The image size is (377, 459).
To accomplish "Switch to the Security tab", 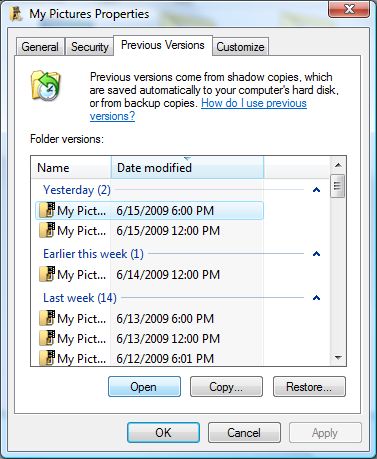I will click(x=90, y=47).
